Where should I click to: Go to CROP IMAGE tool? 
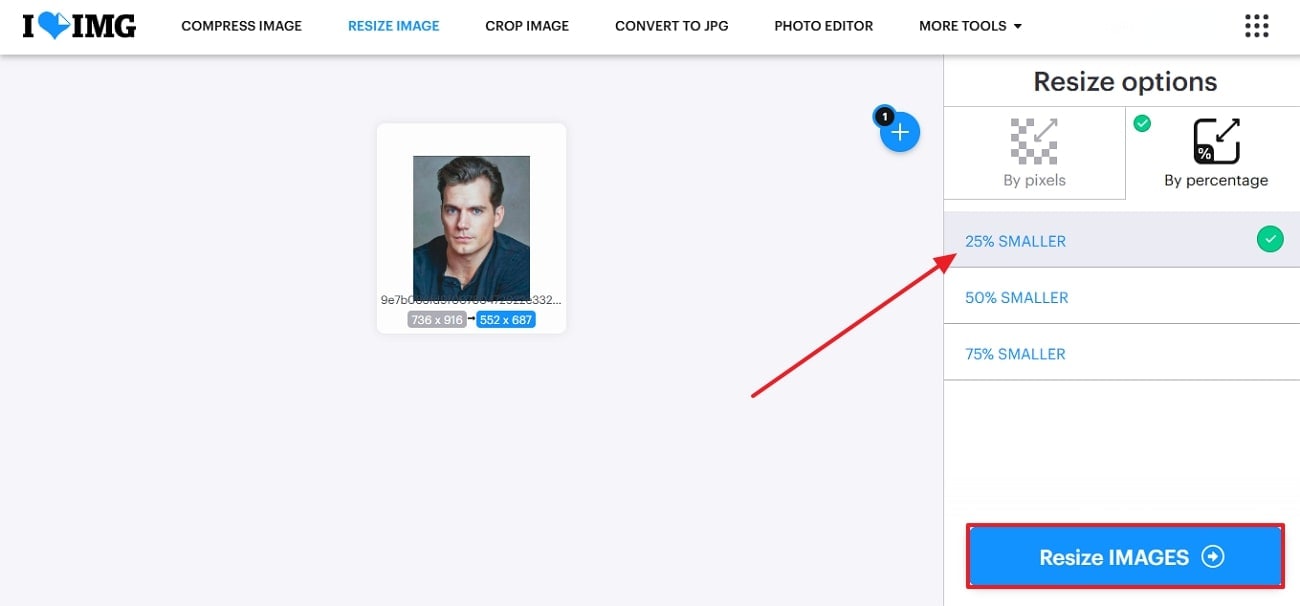coord(527,26)
